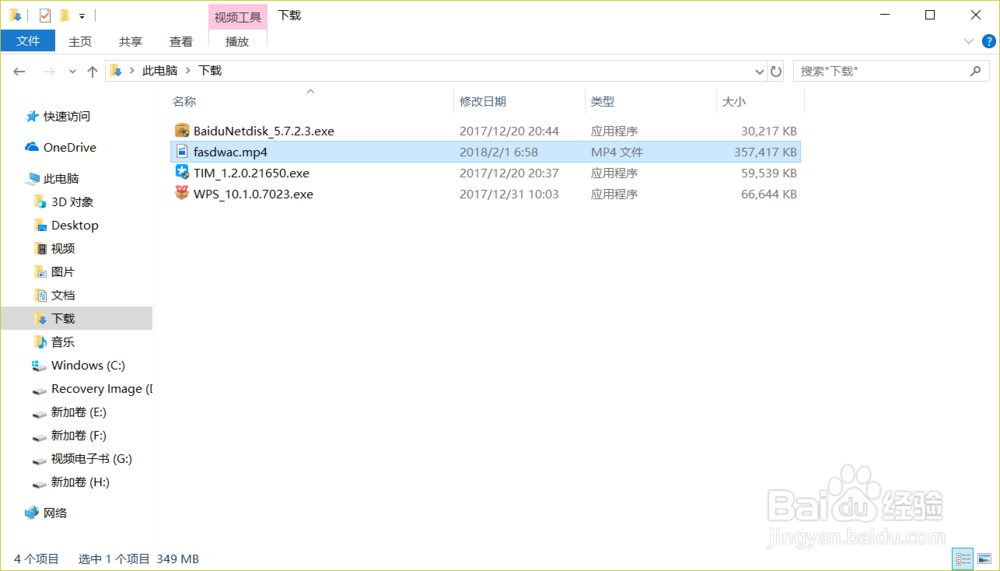Switch to the 主页 ribbon tab
This screenshot has height=571, width=1000.
pyautogui.click(x=80, y=41)
